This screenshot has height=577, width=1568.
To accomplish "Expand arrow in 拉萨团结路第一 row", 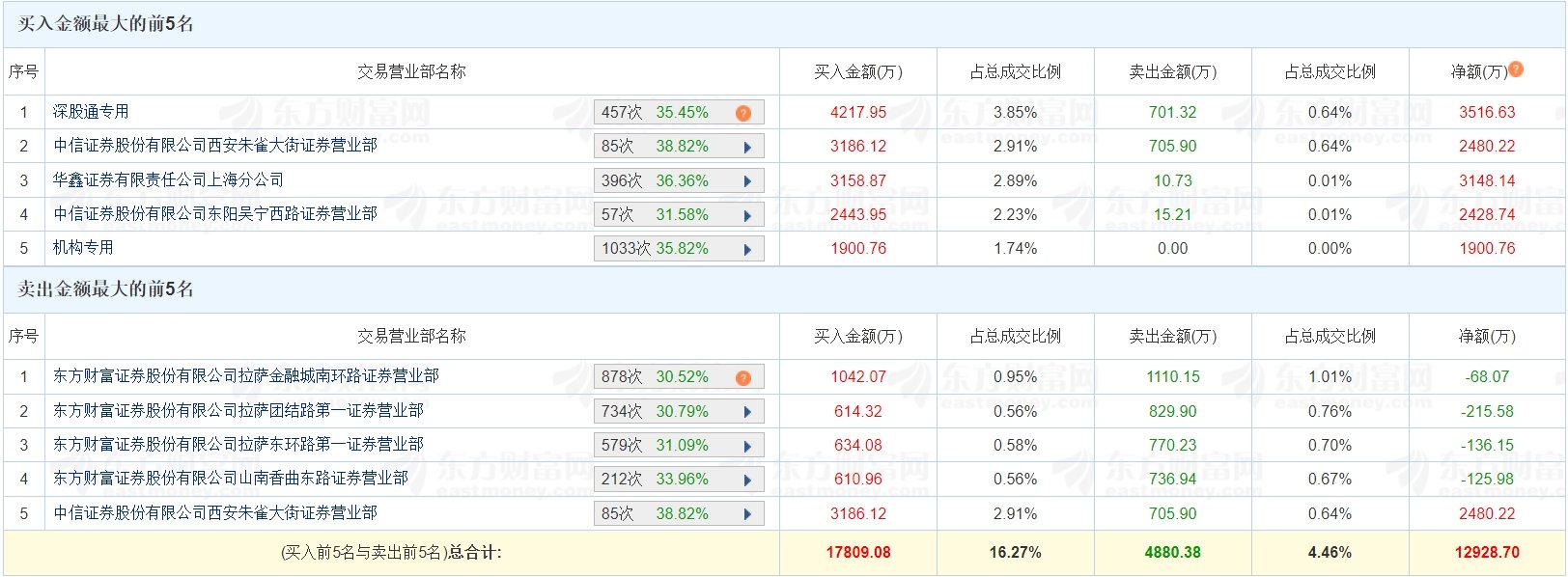I will coord(747,412).
